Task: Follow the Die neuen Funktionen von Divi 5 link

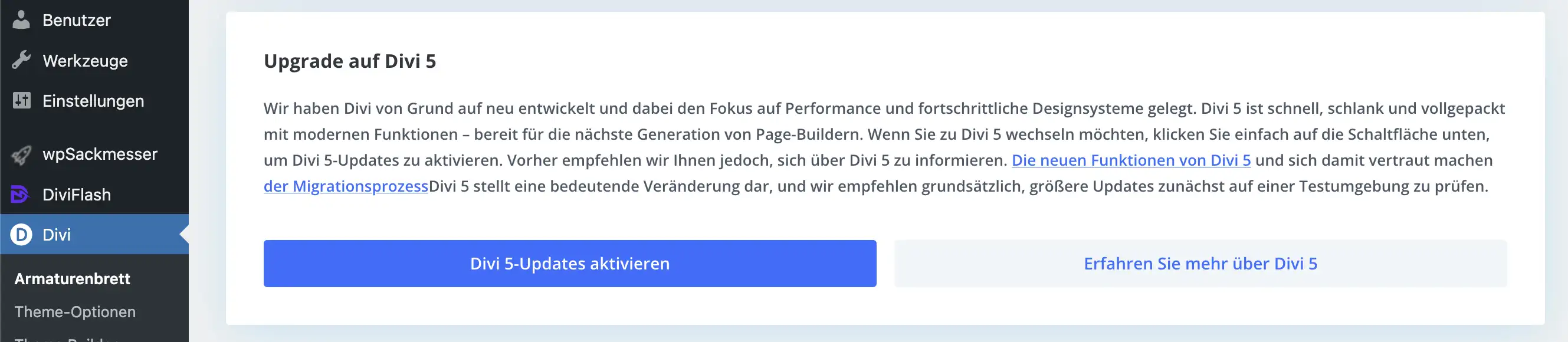Action: (x=1130, y=160)
